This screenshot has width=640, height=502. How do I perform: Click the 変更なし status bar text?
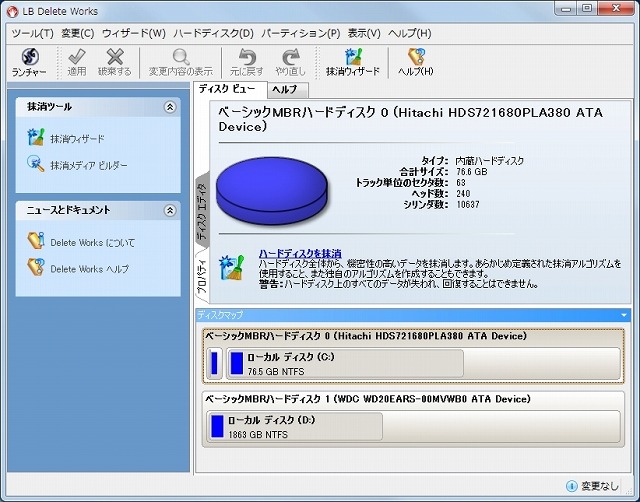click(600, 486)
